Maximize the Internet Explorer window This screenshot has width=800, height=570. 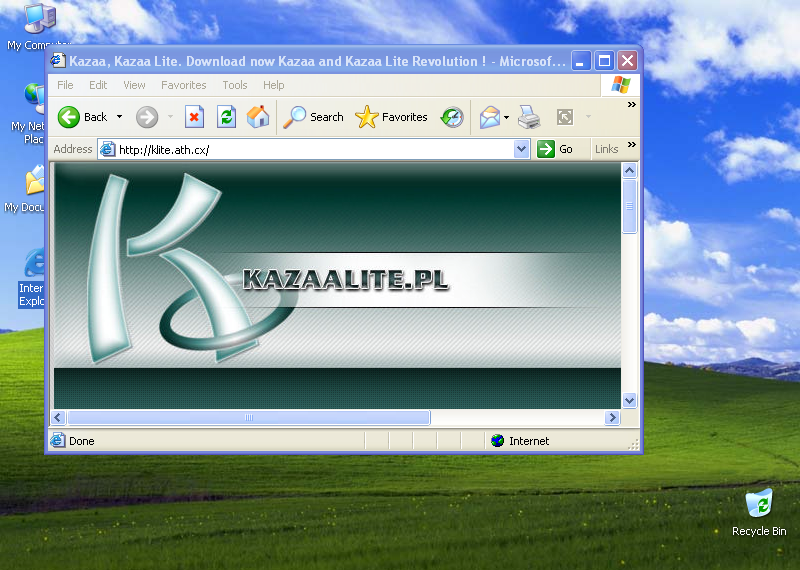604,61
